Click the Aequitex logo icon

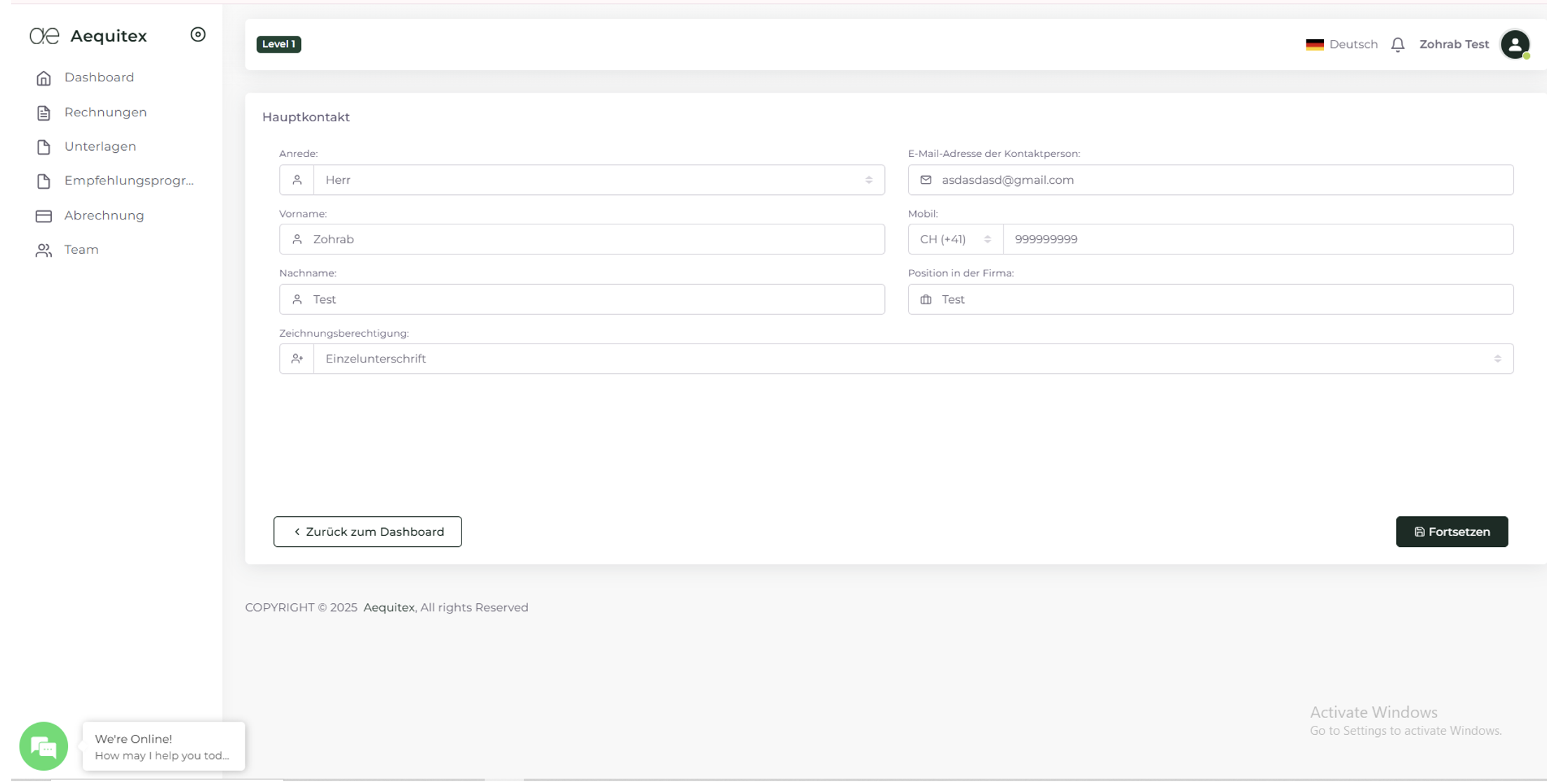pos(44,36)
